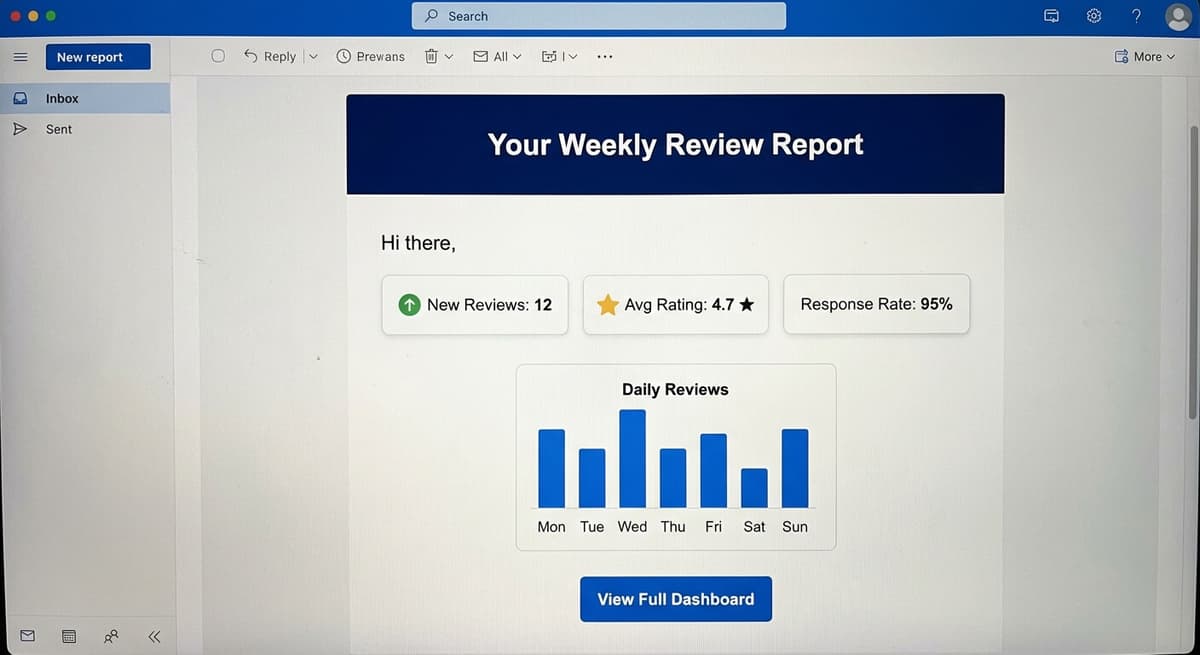Toggle the message selection circle
Screen dimensions: 1200x655
[x=218, y=56]
